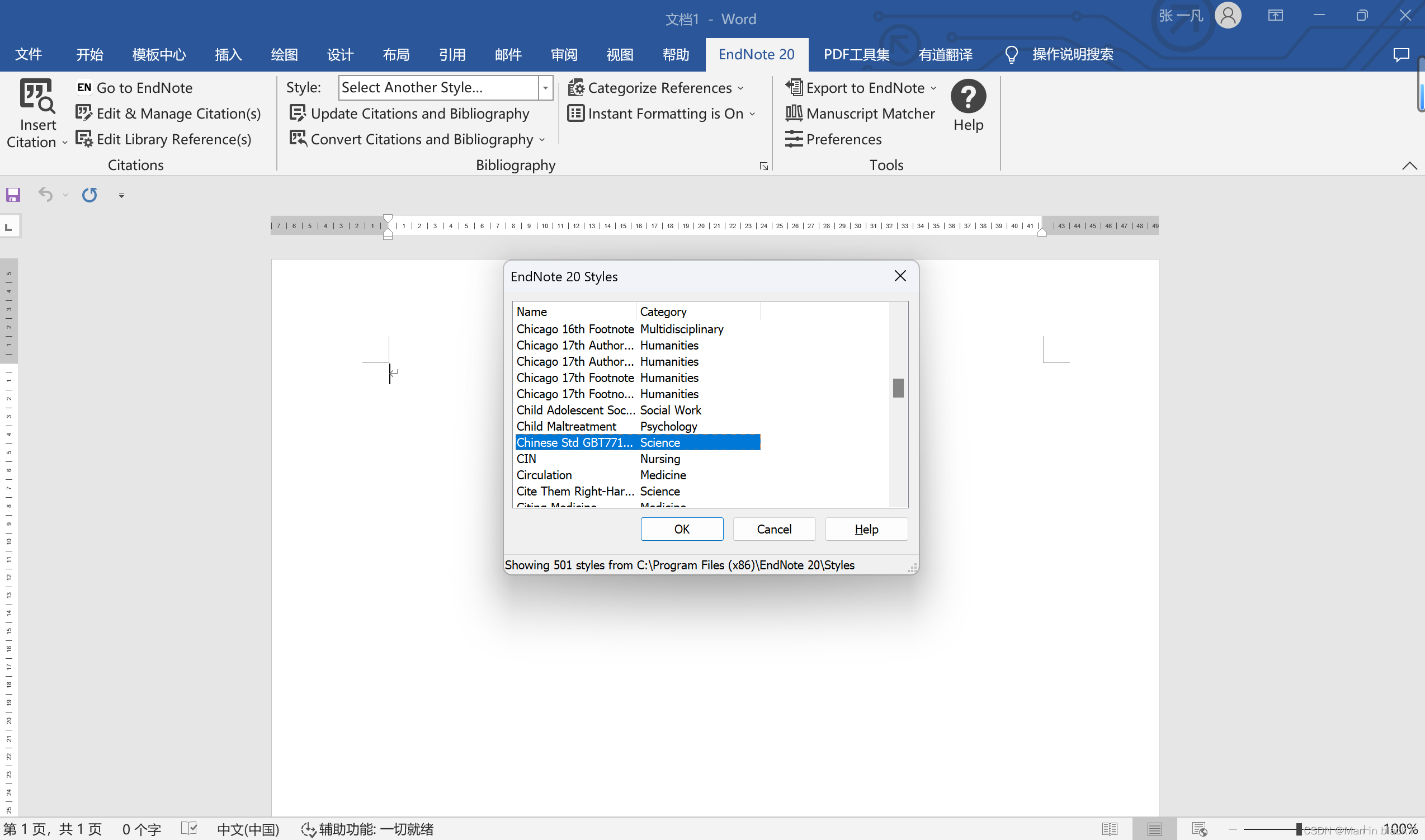Image resolution: width=1425 pixels, height=840 pixels.
Task: Open Go to EndNote
Action: click(134, 88)
